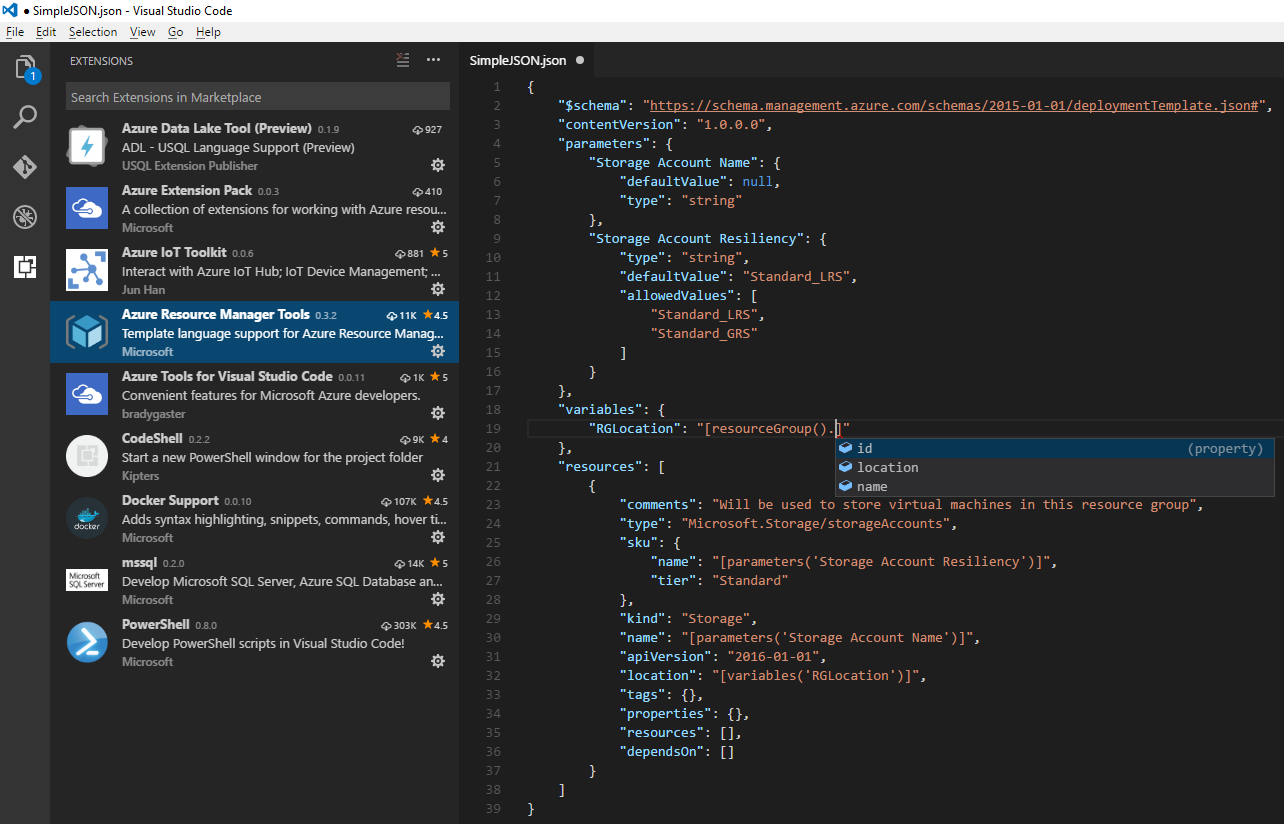Open the View menu
Image resolution: width=1284 pixels, height=824 pixels.
143,32
